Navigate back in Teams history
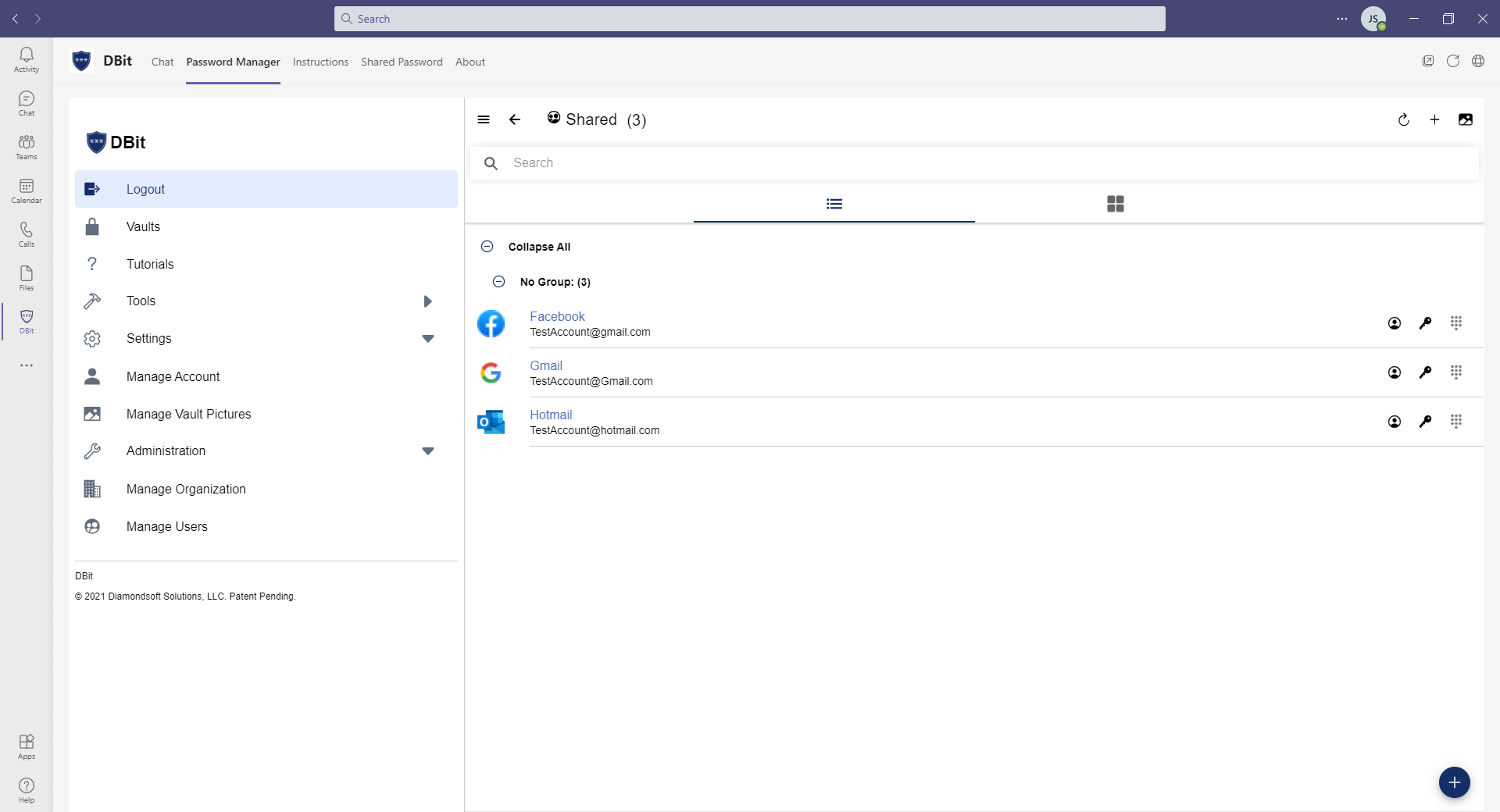The width and height of the screenshot is (1500, 812). pyautogui.click(x=15, y=19)
